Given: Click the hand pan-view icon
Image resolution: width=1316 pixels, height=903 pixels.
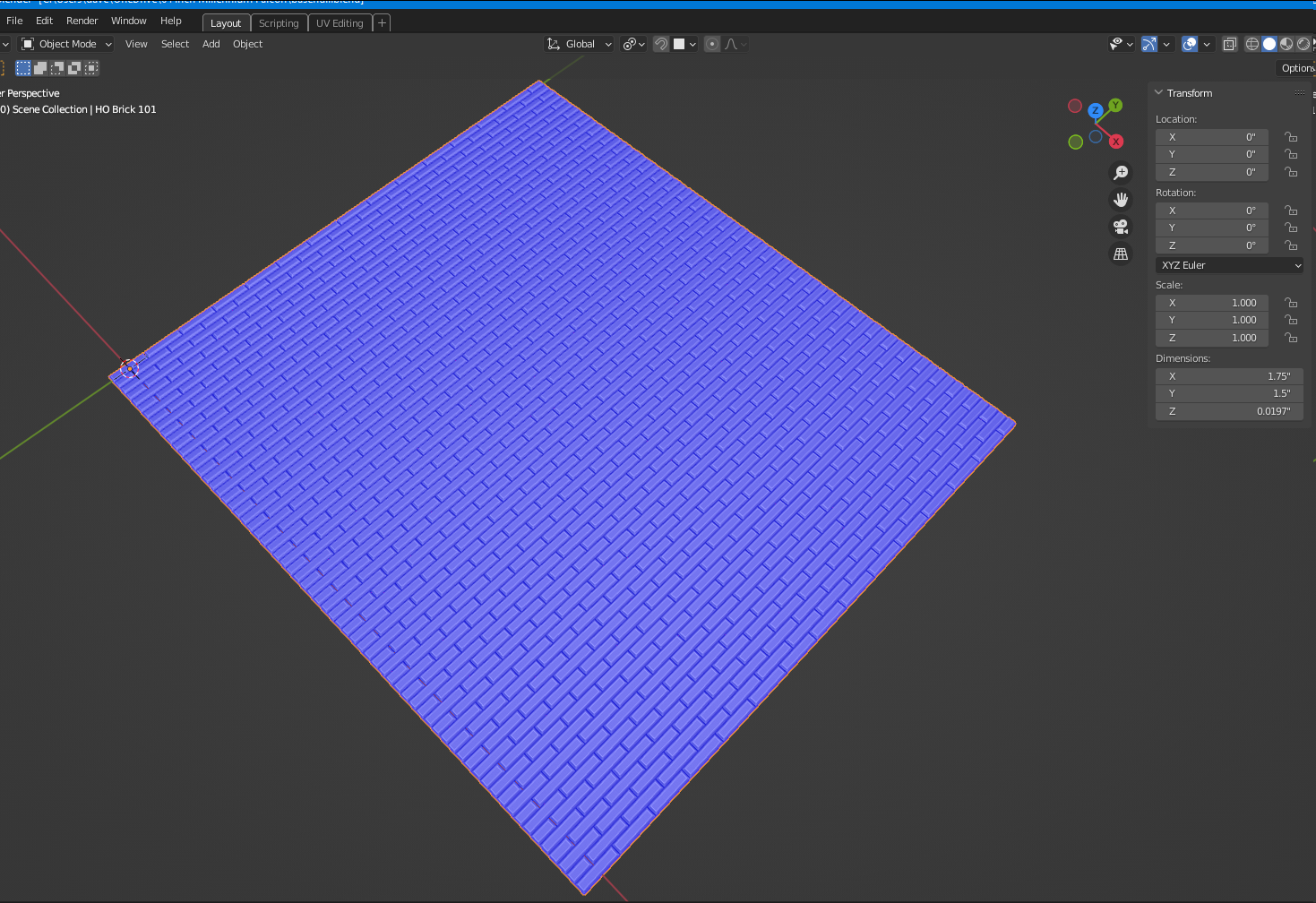Looking at the screenshot, I should pyautogui.click(x=1121, y=200).
